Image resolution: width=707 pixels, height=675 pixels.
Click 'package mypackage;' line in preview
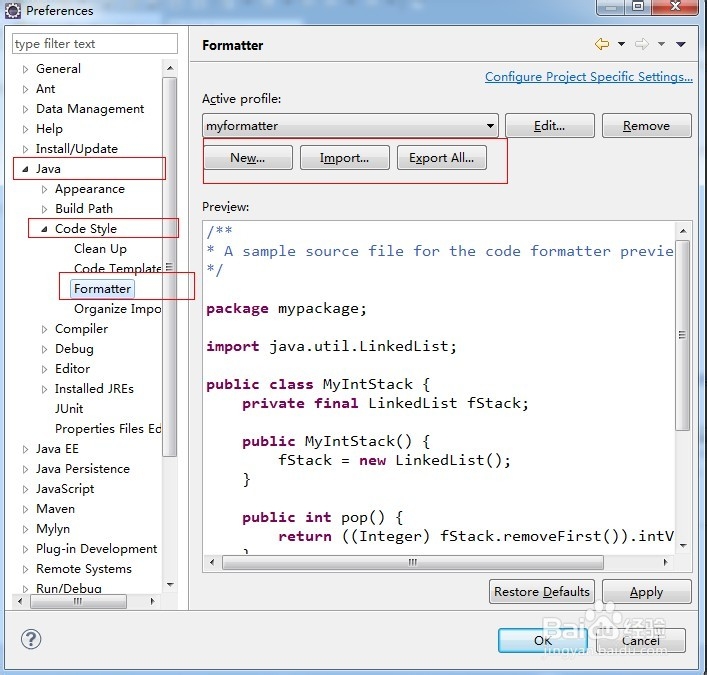(x=286, y=309)
